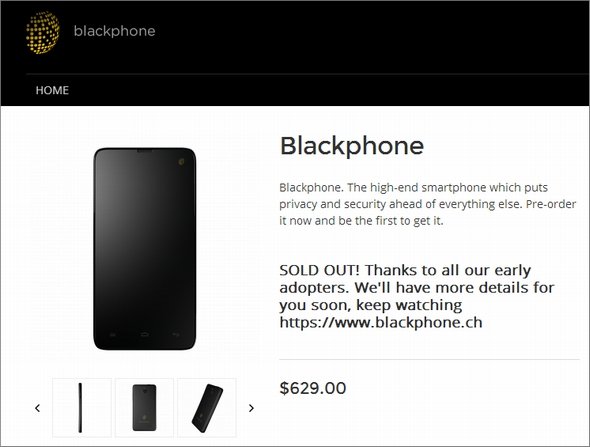Screen dimensions: 590x447
Task: Open the blackphone brand name link
Action: [114, 31]
